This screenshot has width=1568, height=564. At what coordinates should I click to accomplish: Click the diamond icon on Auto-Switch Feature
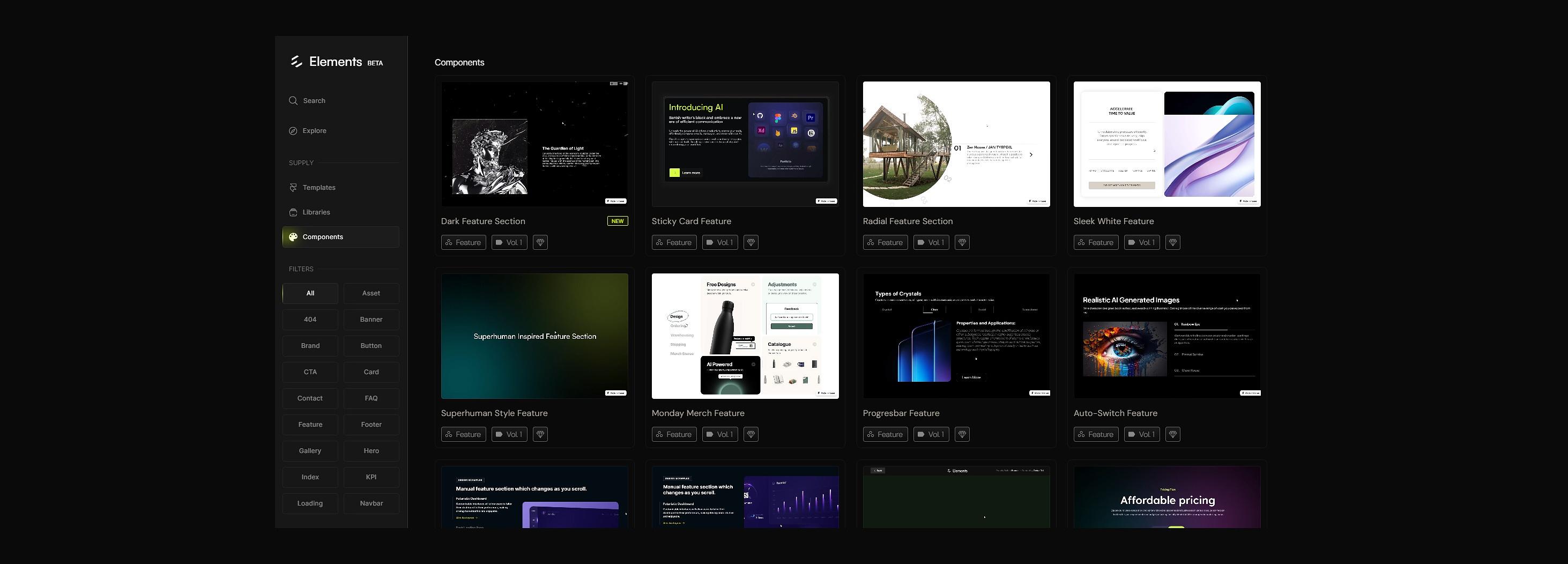click(1172, 434)
